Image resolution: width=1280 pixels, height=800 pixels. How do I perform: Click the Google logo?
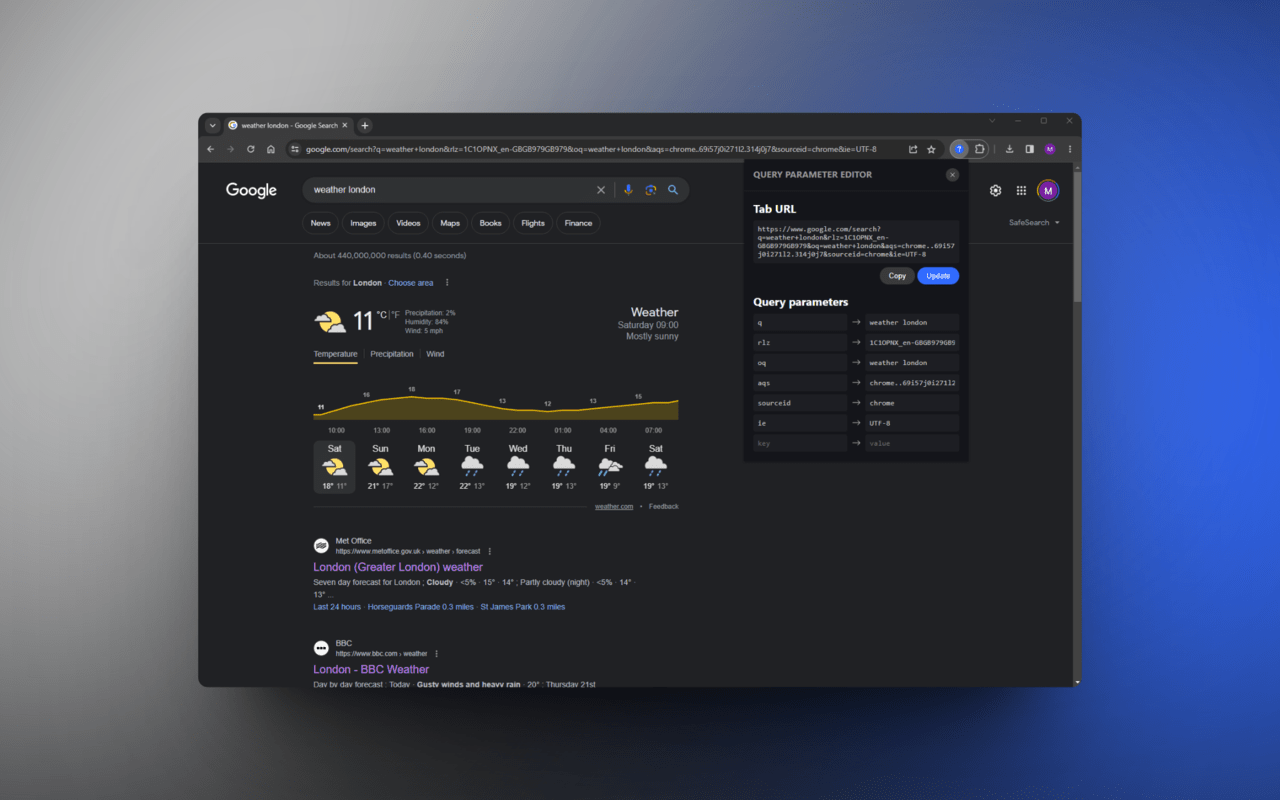coord(251,190)
